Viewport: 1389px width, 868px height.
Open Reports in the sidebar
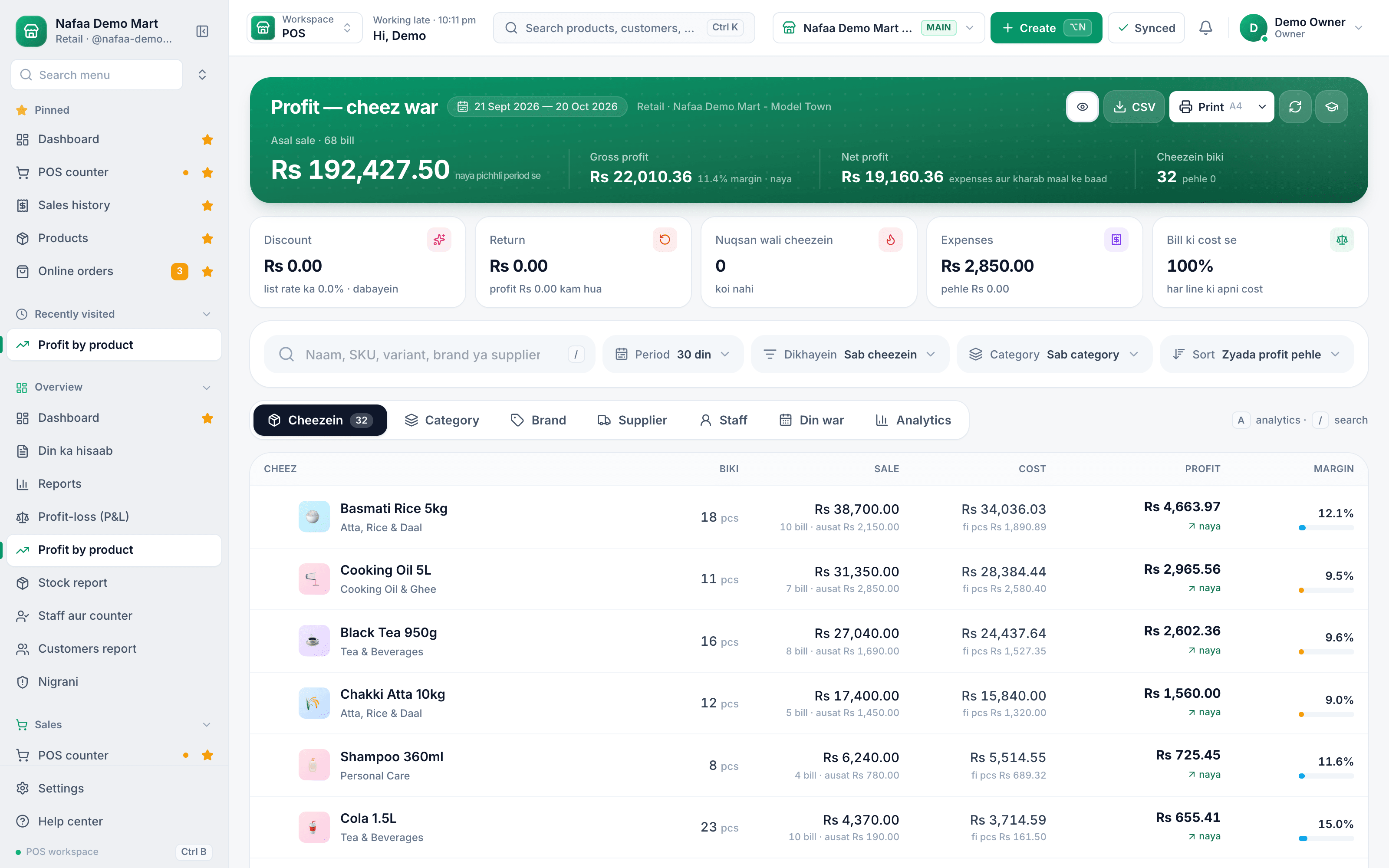pos(114,484)
